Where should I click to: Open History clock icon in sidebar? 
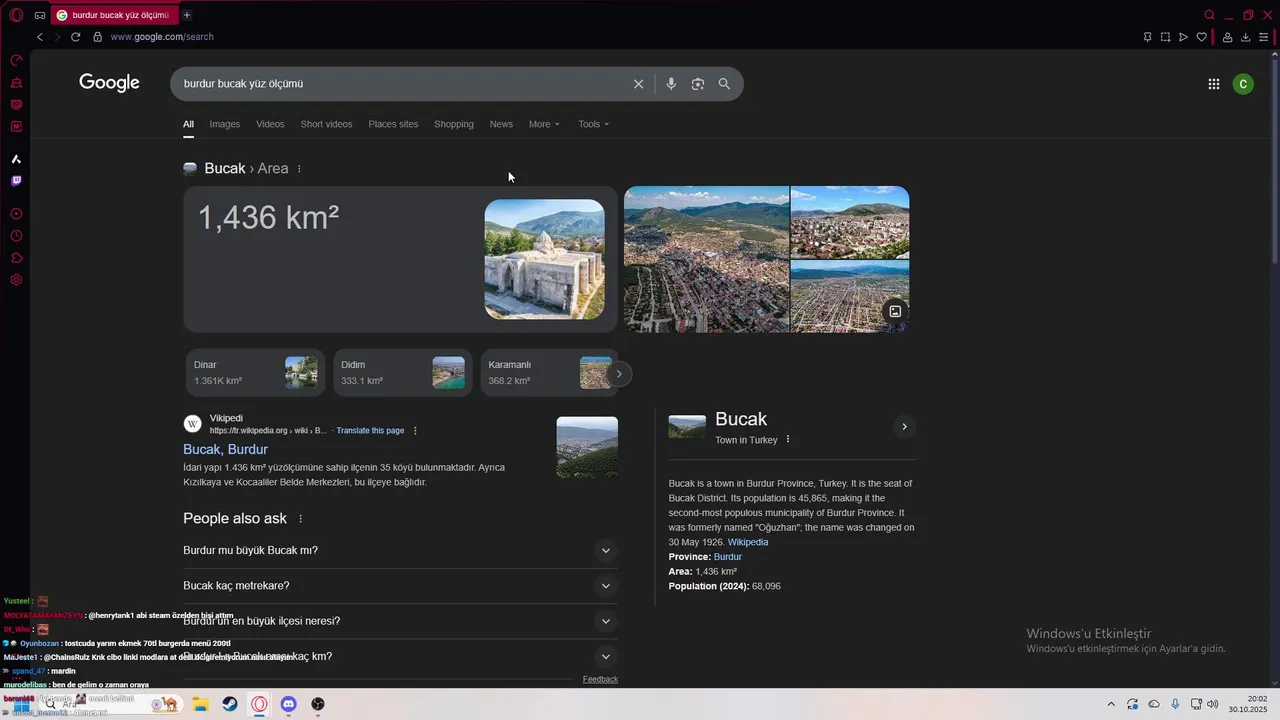(16, 236)
